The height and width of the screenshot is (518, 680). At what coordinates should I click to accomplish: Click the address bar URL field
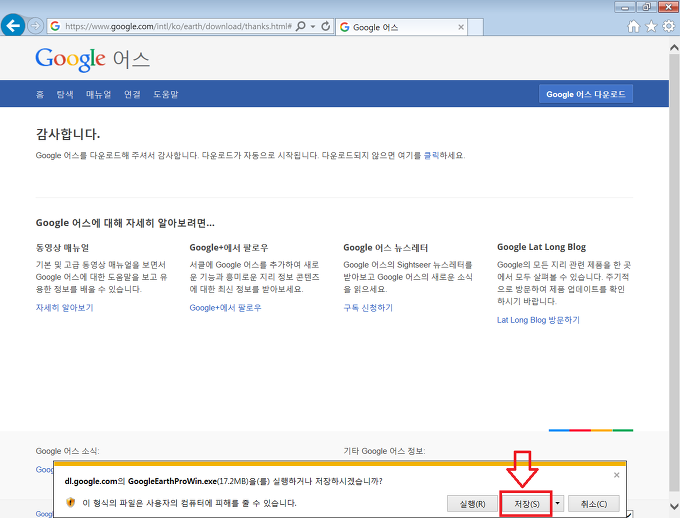coord(178,26)
